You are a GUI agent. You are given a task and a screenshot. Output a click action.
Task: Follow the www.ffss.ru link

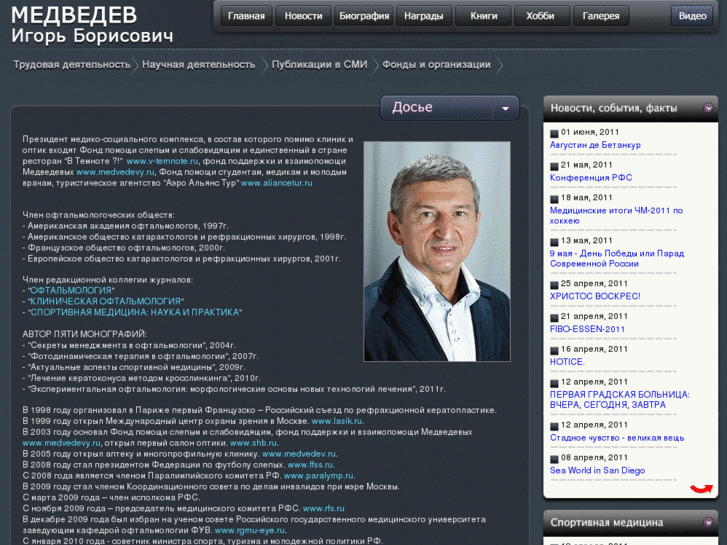tap(310, 464)
